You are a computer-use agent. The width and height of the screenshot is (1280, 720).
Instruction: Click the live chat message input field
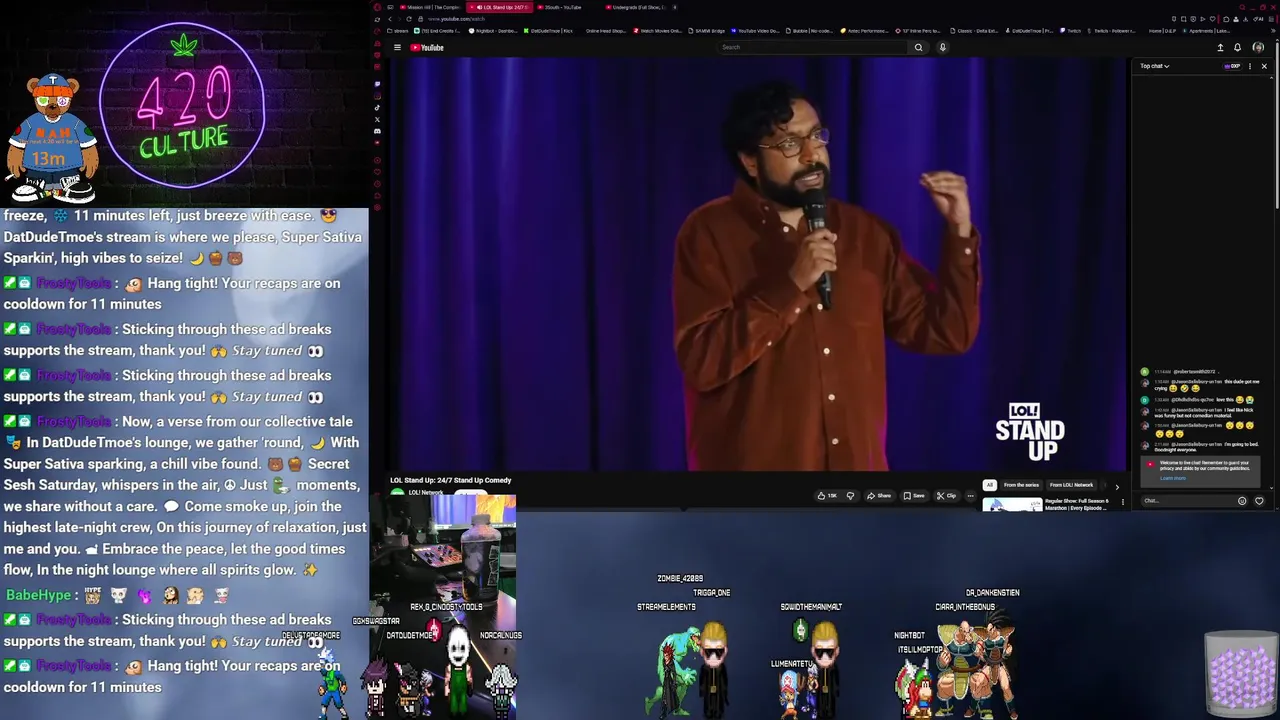(x=1188, y=501)
